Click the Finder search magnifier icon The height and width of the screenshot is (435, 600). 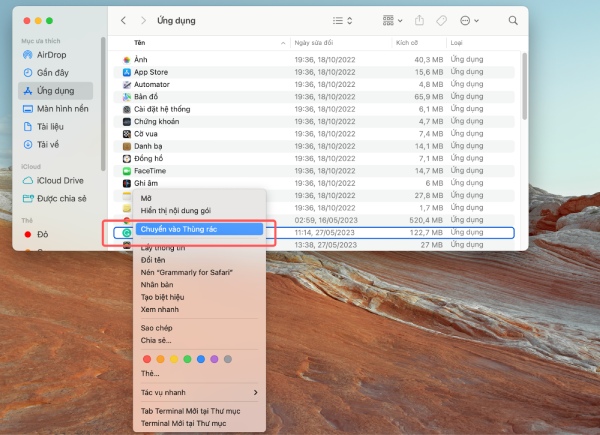(x=513, y=20)
